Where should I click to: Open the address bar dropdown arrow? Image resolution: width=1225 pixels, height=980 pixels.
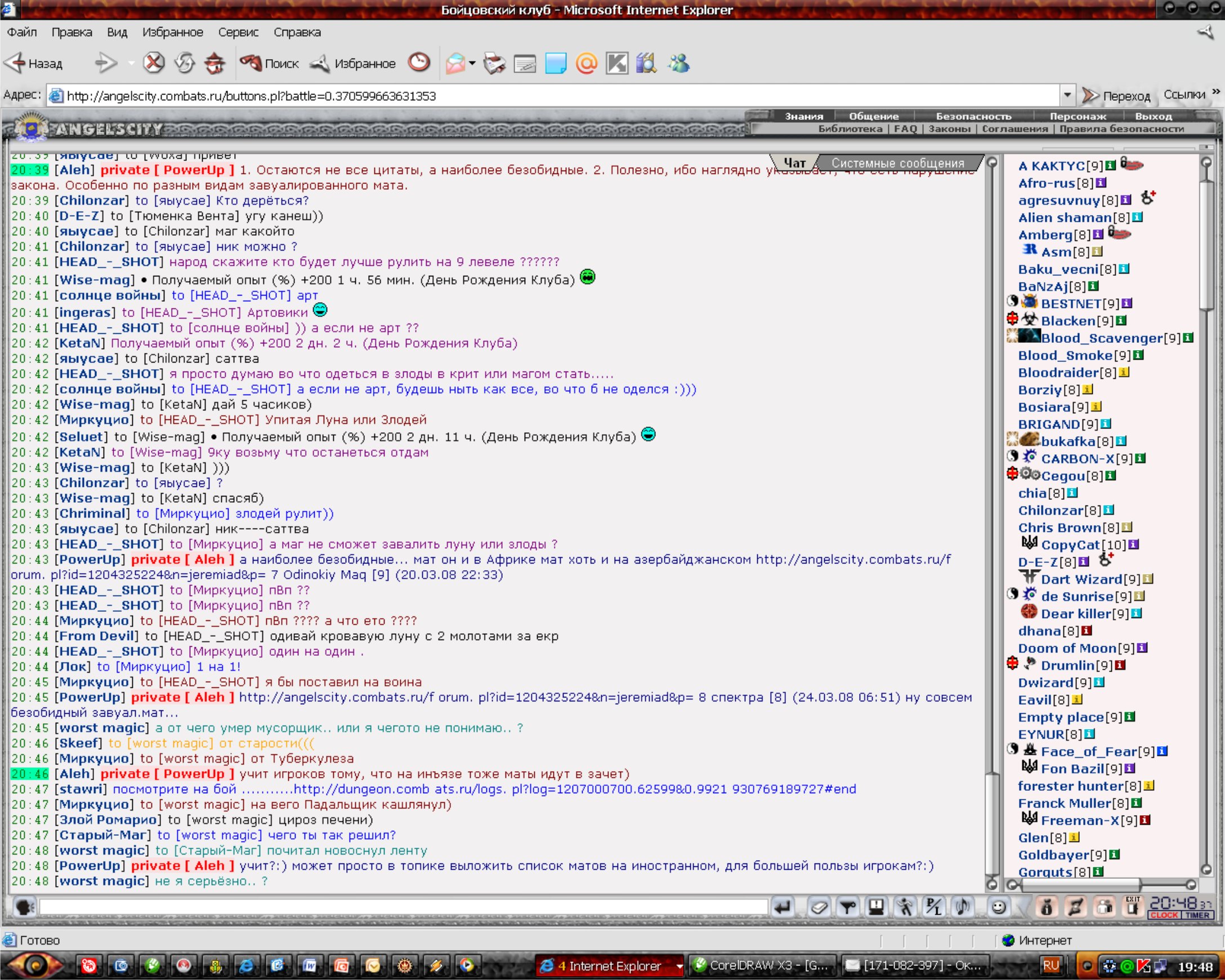[x=1067, y=95]
